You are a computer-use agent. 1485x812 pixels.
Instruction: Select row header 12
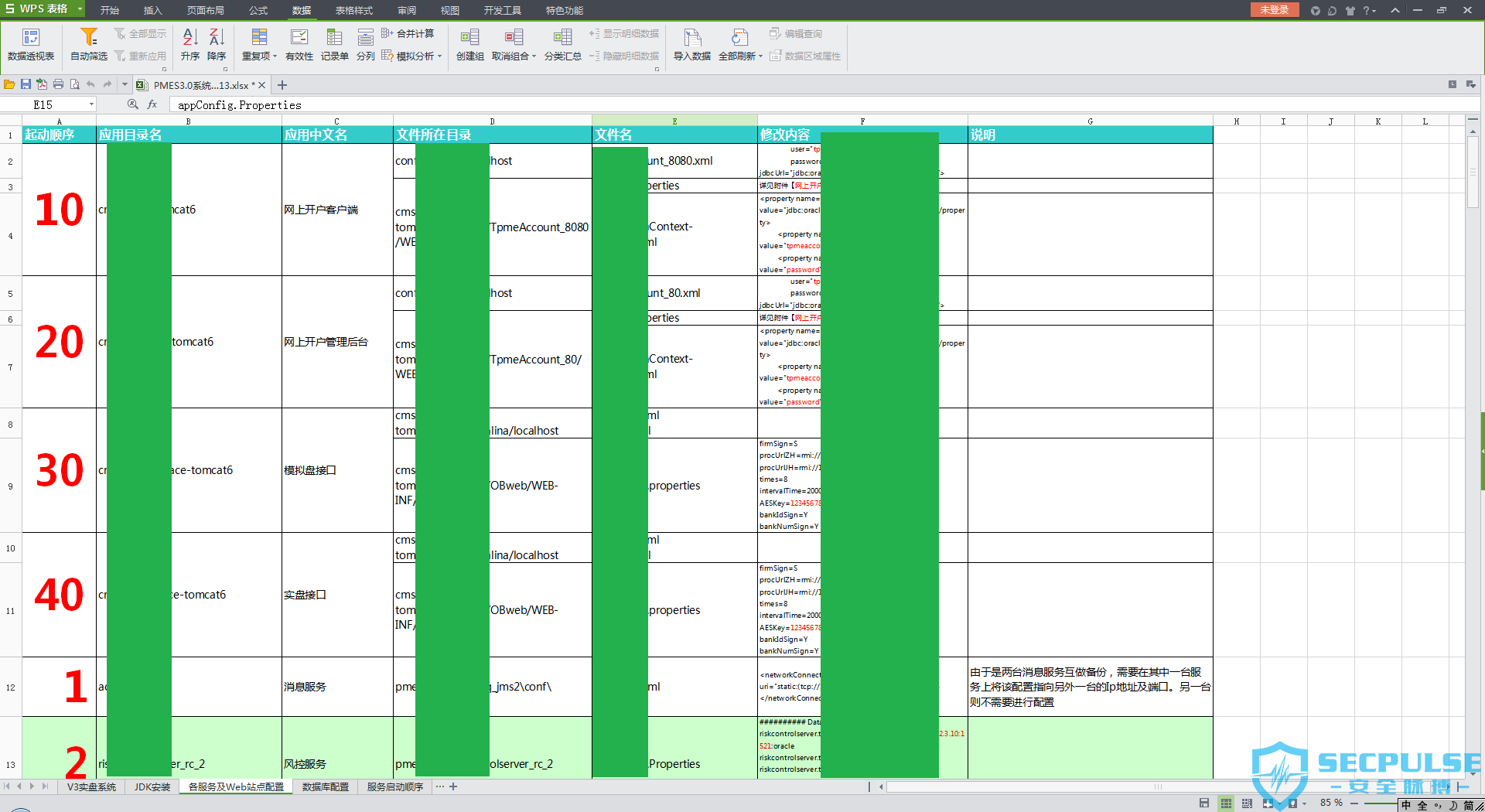pyautogui.click(x=11, y=687)
